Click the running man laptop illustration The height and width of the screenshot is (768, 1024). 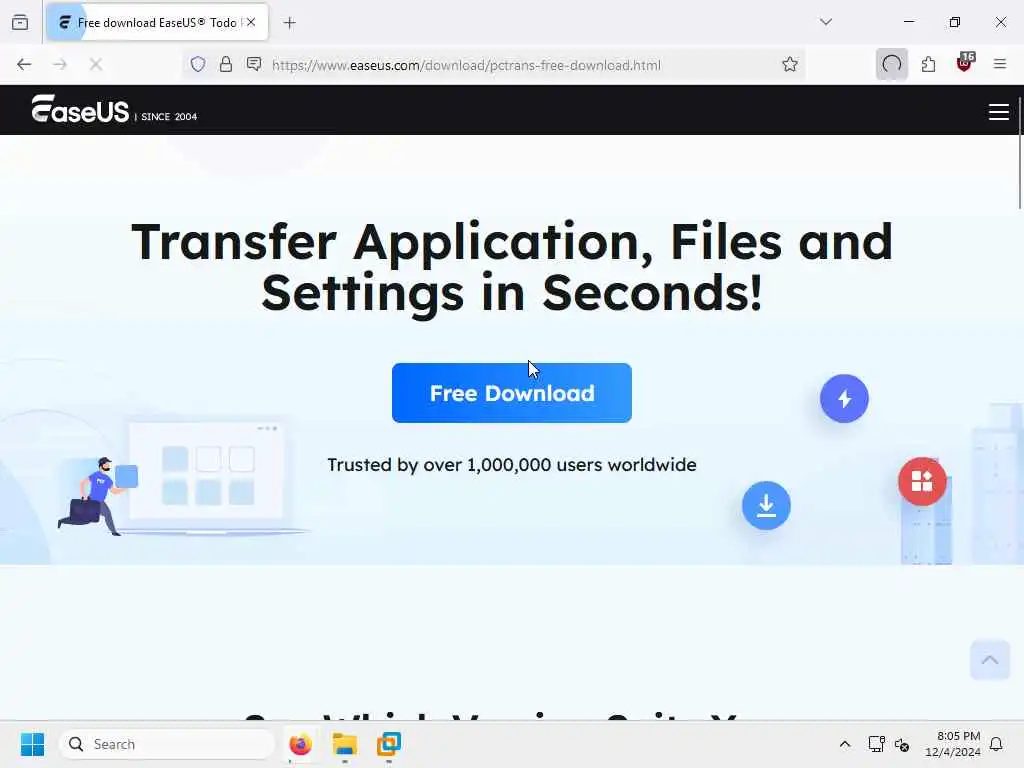tap(183, 479)
